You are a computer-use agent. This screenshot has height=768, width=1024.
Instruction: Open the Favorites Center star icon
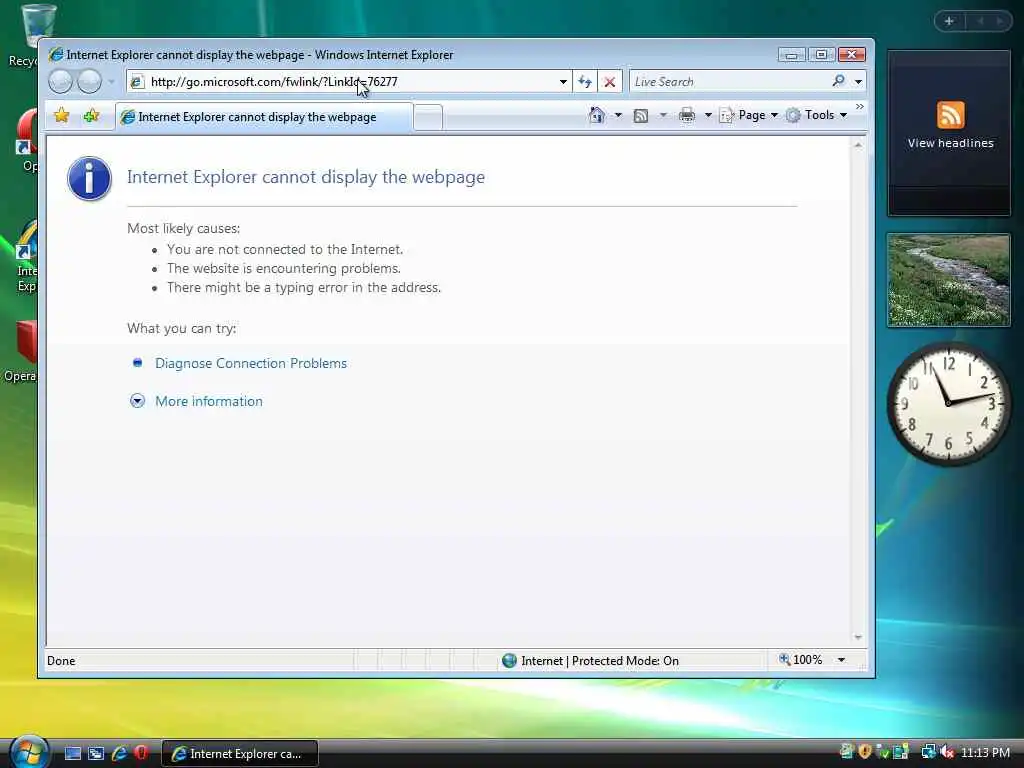61,116
